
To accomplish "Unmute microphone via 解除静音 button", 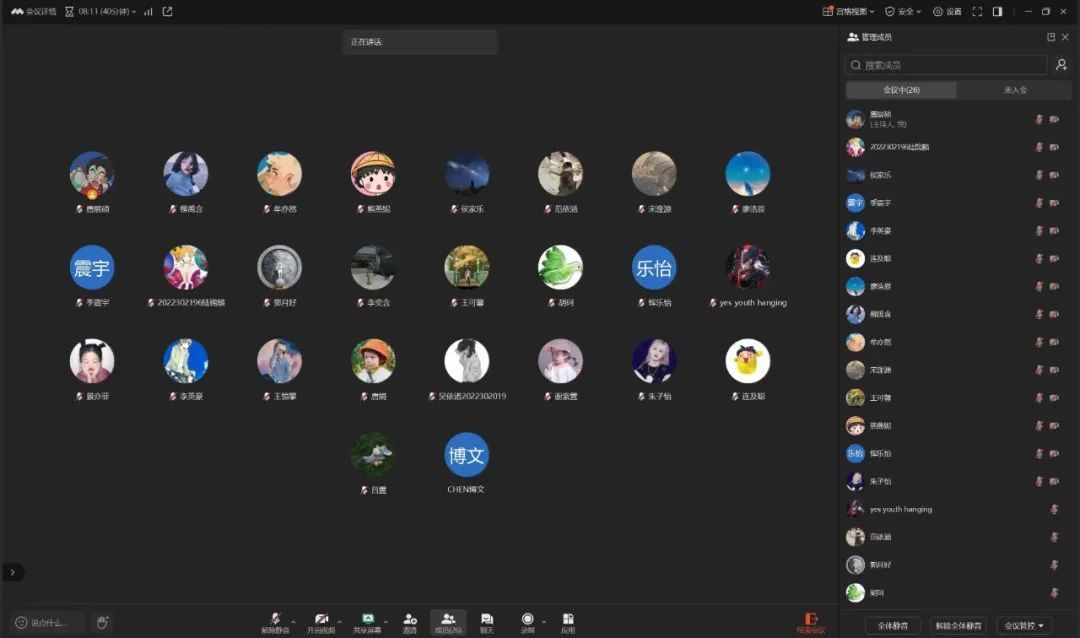I will (273, 620).
